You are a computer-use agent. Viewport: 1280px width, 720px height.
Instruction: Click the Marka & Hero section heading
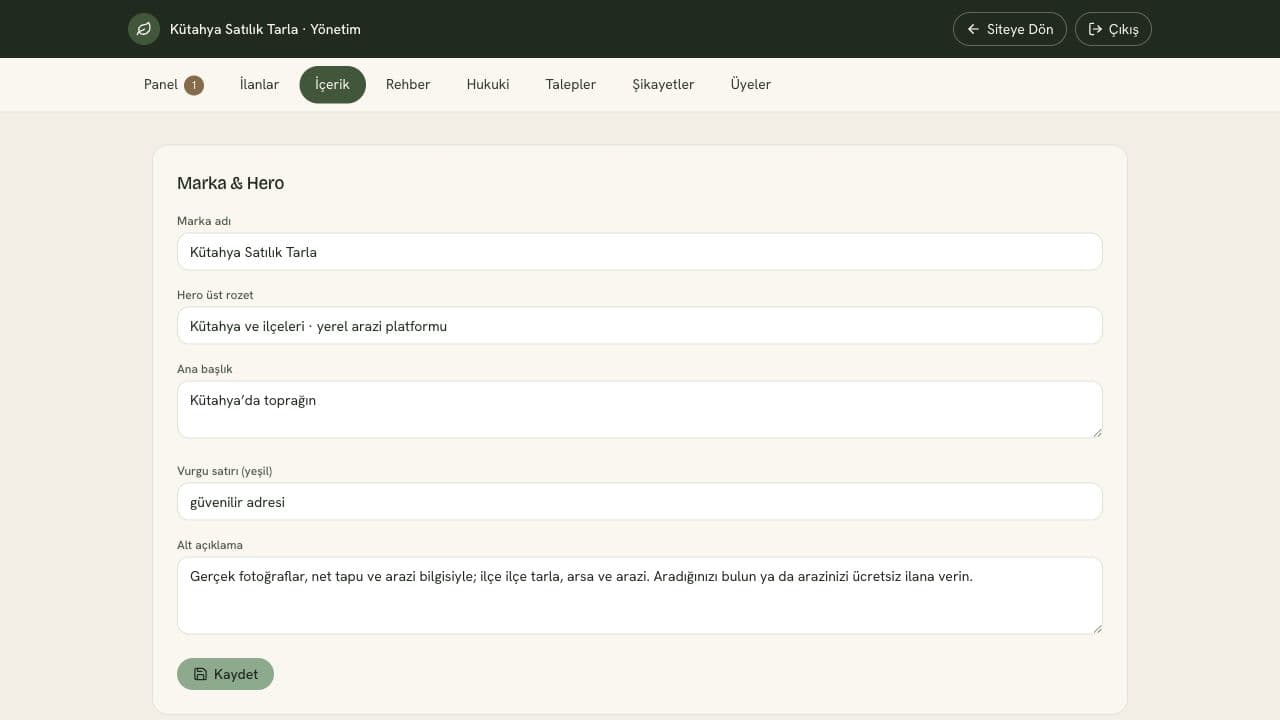(230, 183)
